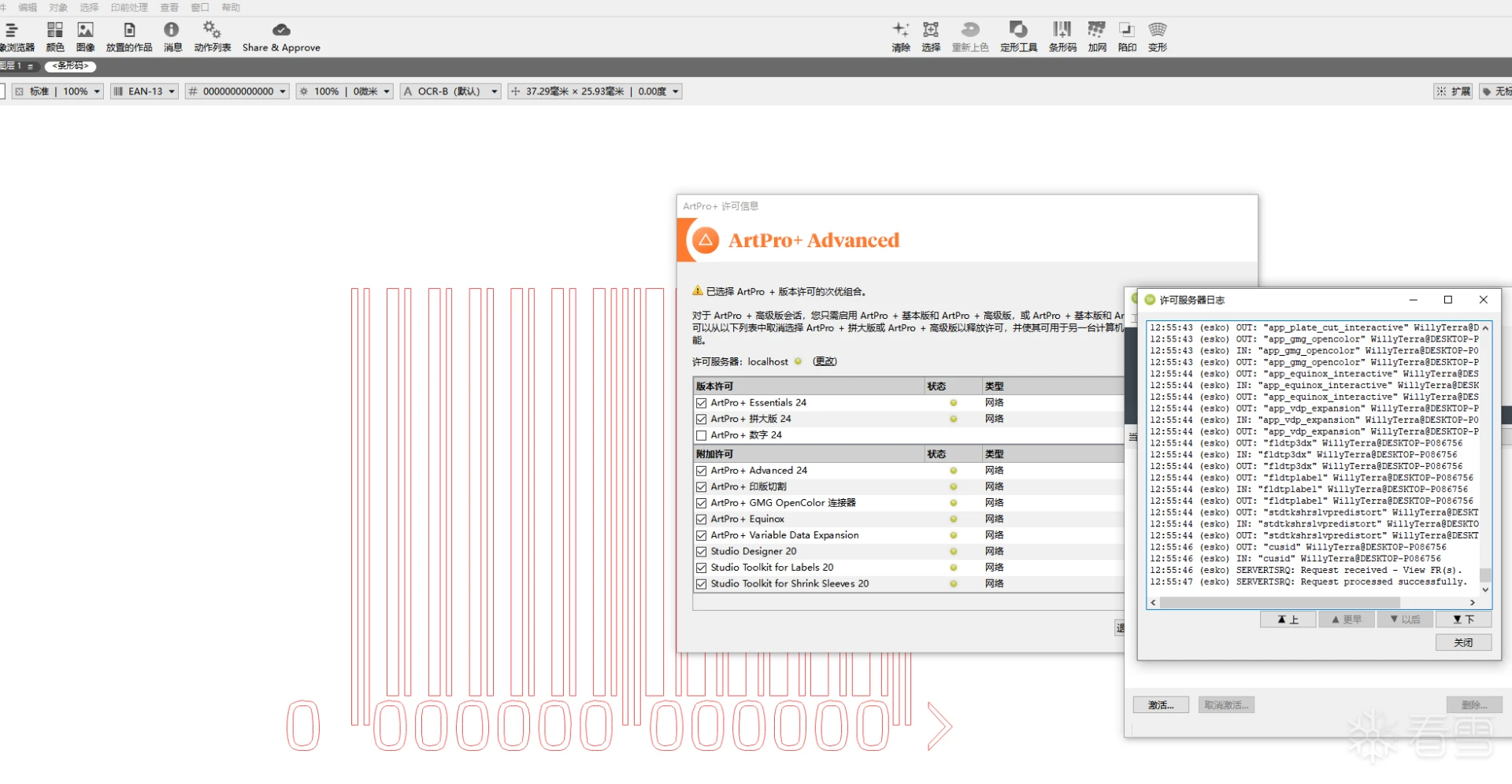The height and width of the screenshot is (784, 1512).
Task: Open the 37.29毫米 × 25.93毫米 size dropdown
Action: coord(595,91)
